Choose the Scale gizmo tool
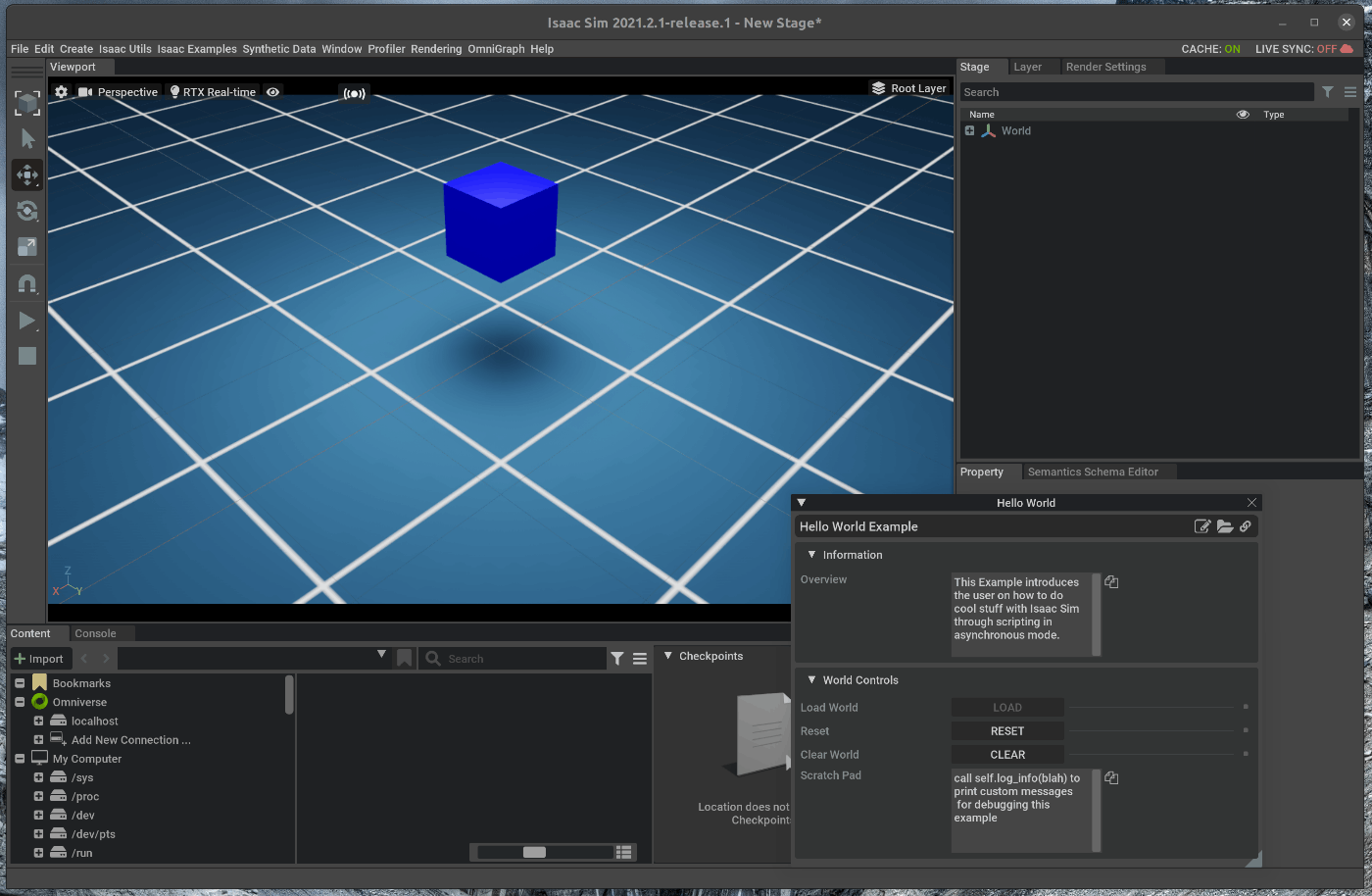This screenshot has height=896, width=1372. point(27,247)
